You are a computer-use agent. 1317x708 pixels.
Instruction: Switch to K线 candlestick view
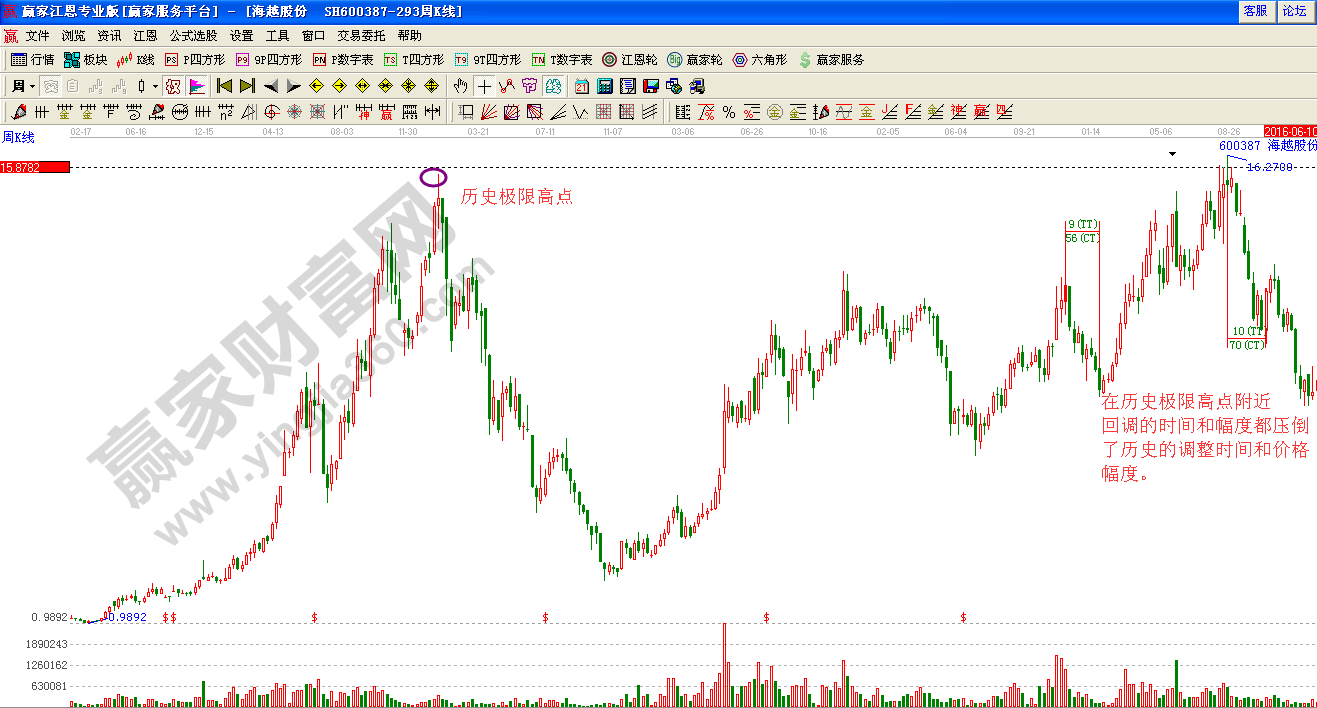point(136,60)
